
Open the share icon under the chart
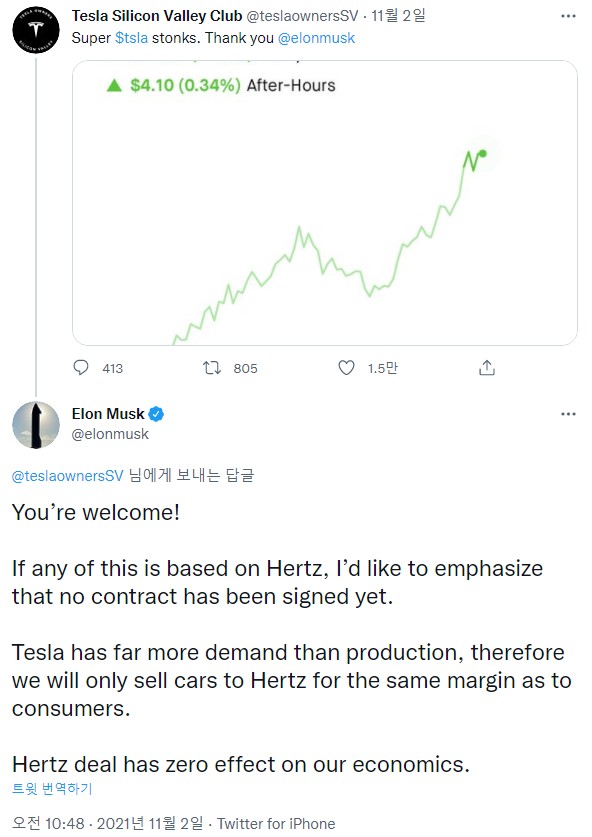pos(487,368)
